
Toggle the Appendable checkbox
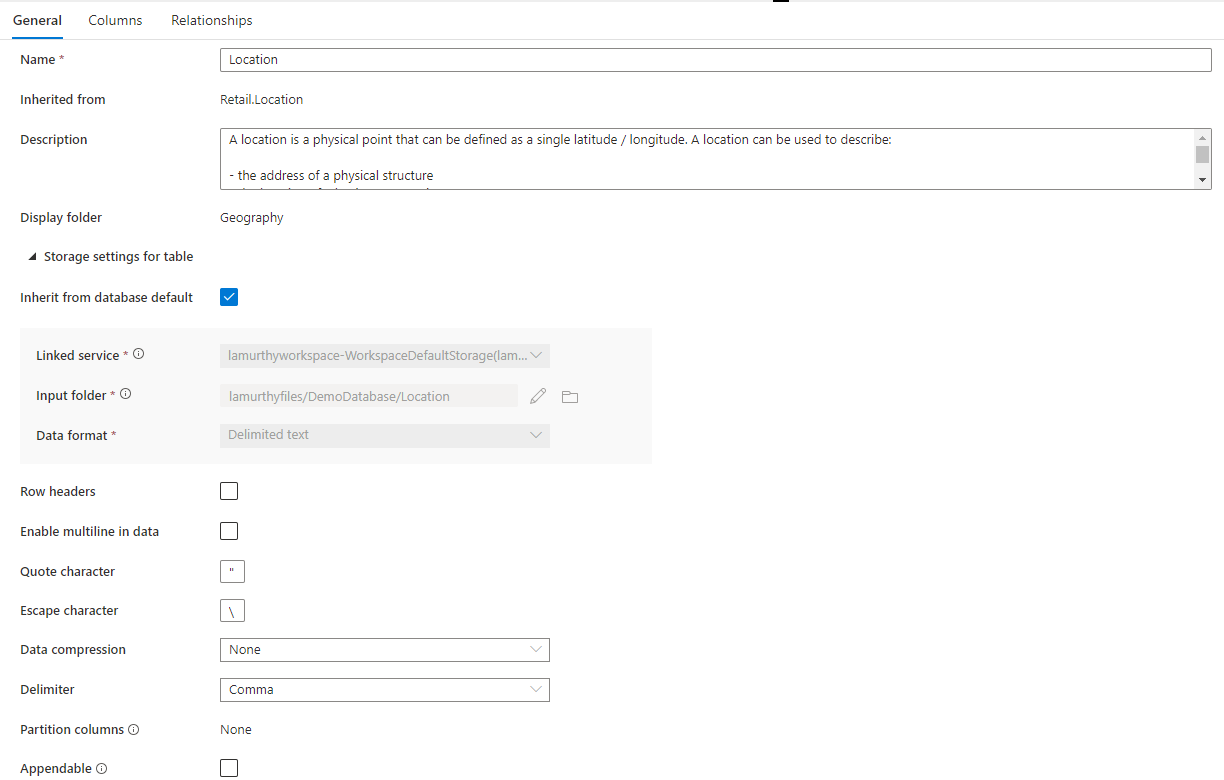pos(229,768)
